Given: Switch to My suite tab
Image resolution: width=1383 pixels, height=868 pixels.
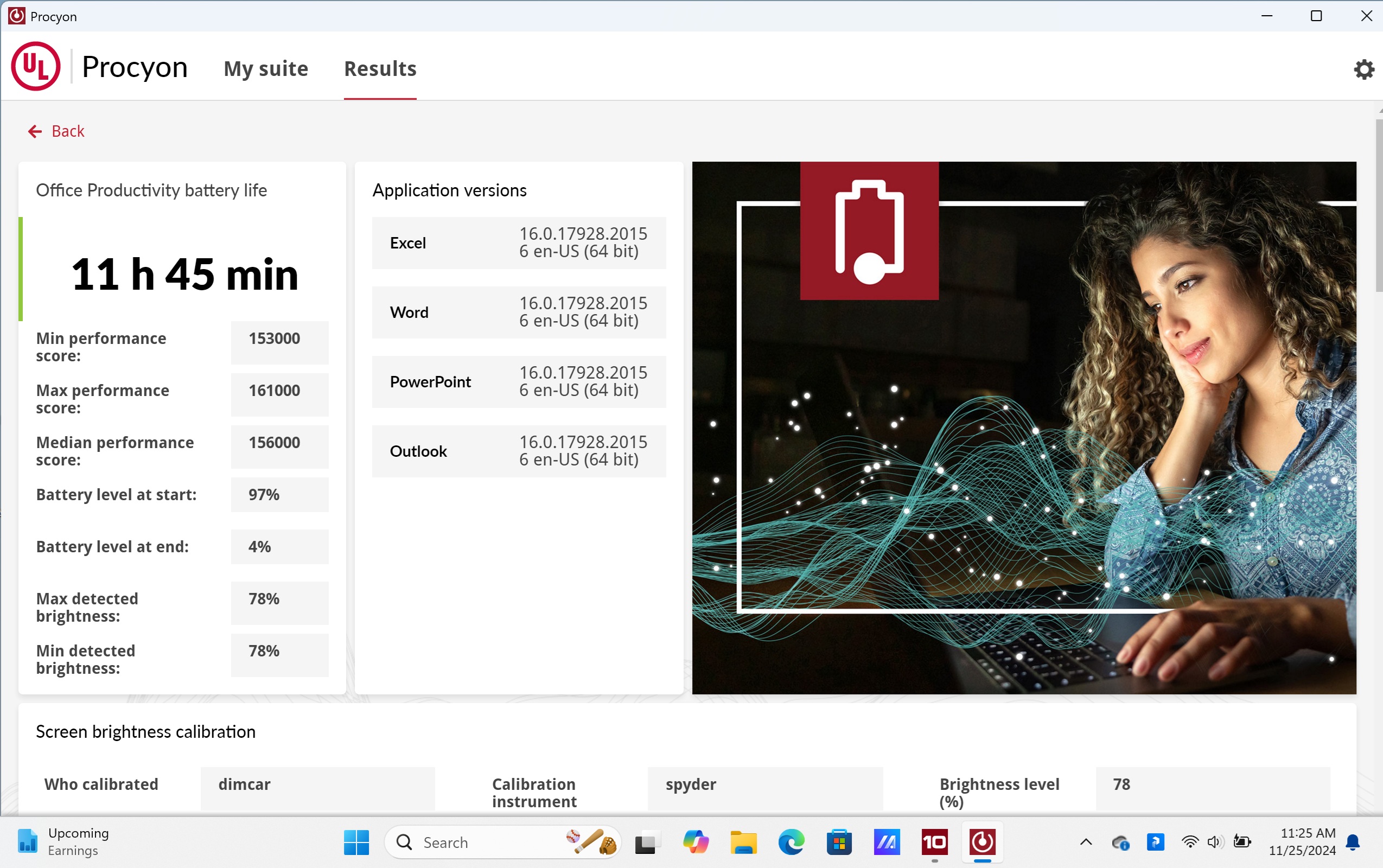Looking at the screenshot, I should click(x=266, y=68).
